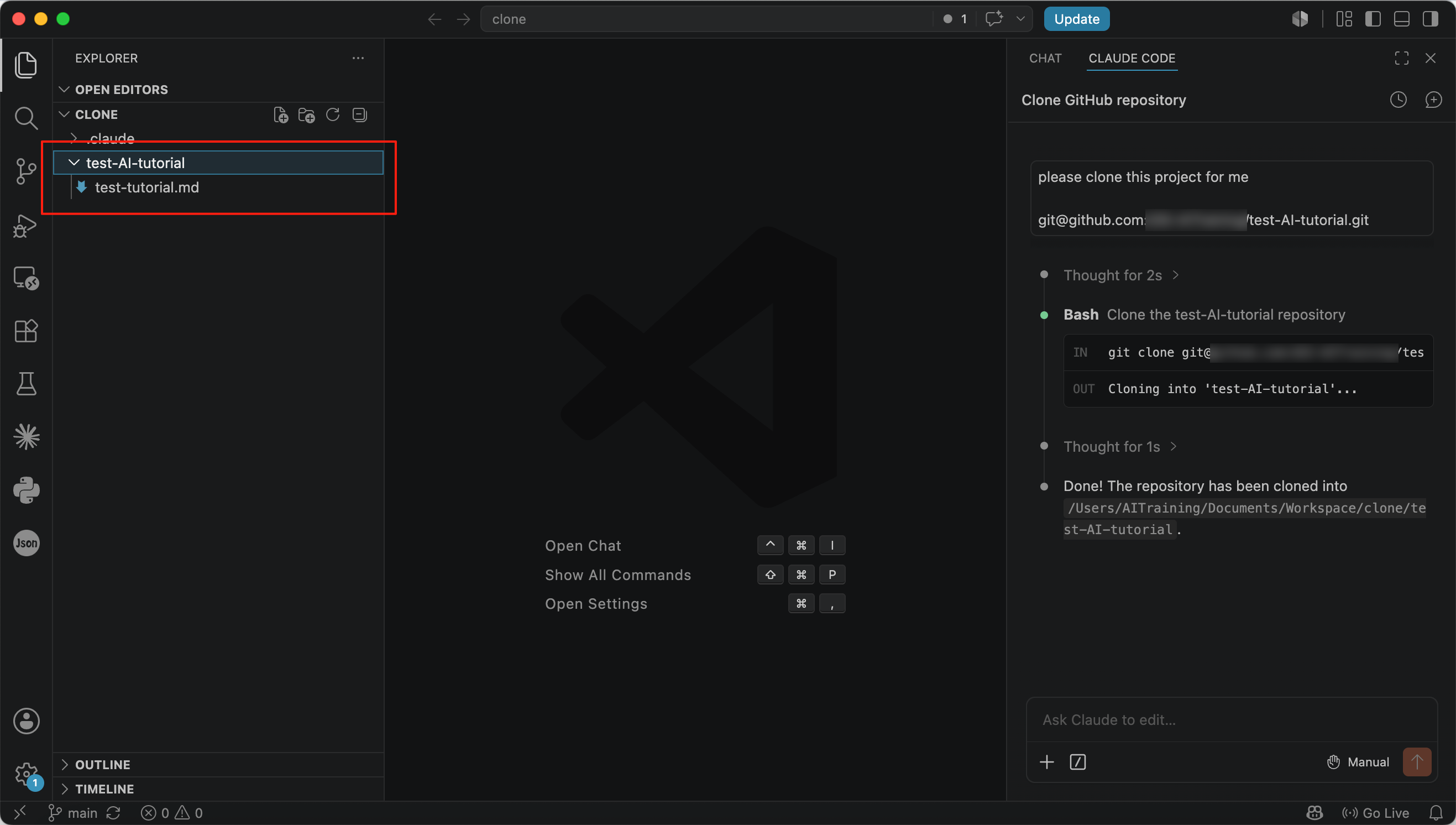Image resolution: width=1456 pixels, height=825 pixels.
Task: Open the Explorer view in activity bar
Action: tap(26, 65)
